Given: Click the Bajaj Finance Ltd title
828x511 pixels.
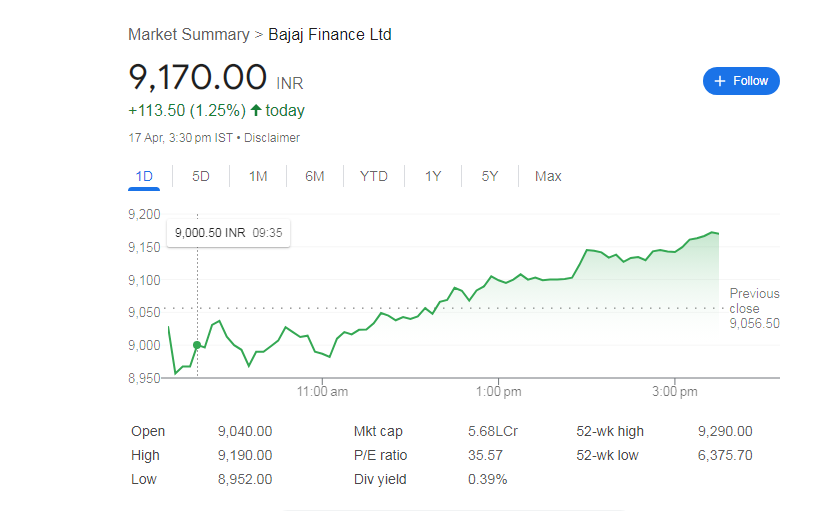Looking at the screenshot, I should pos(330,35).
